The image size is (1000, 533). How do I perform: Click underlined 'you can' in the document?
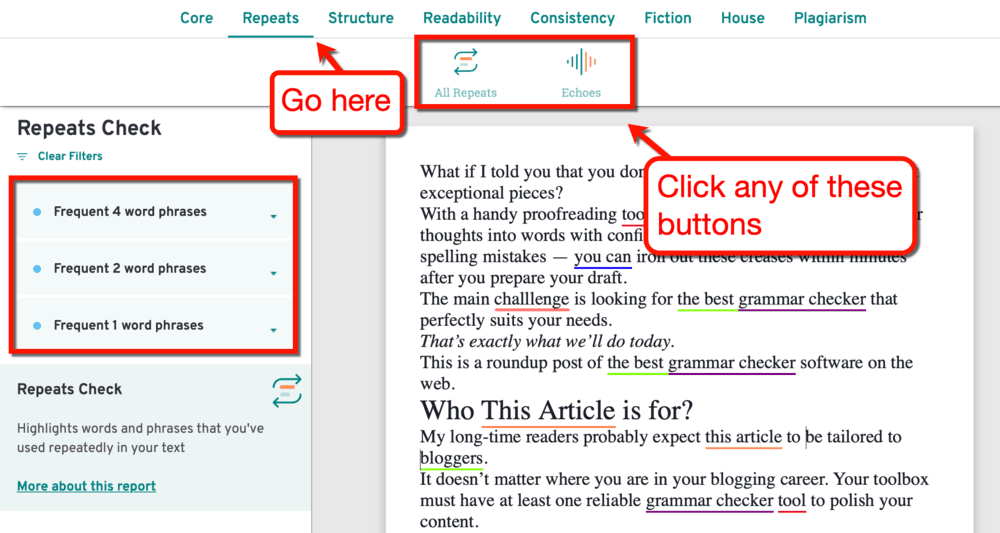(603, 257)
